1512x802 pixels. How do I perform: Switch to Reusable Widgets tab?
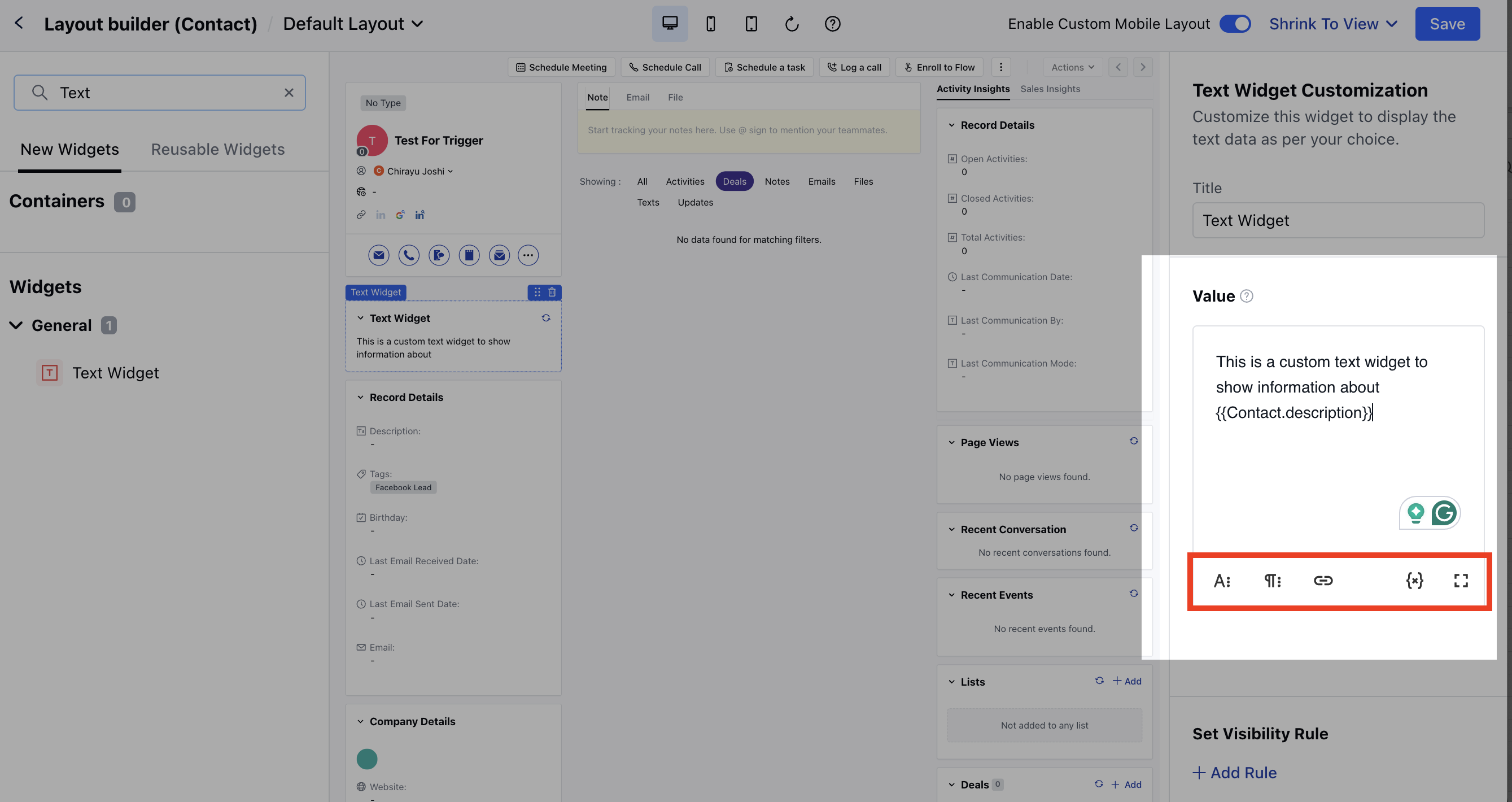tap(218, 149)
